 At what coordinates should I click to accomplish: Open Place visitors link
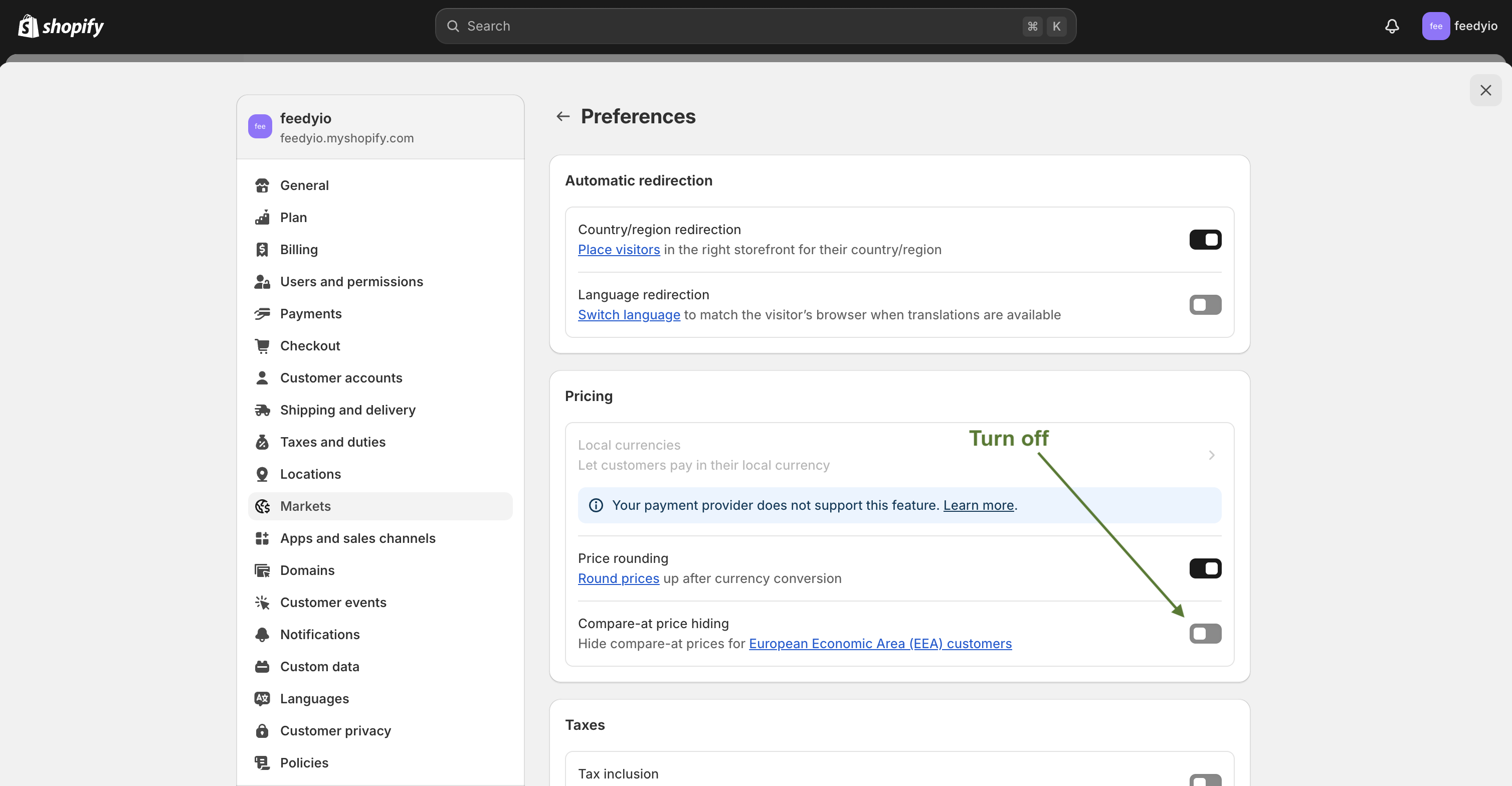(x=619, y=250)
